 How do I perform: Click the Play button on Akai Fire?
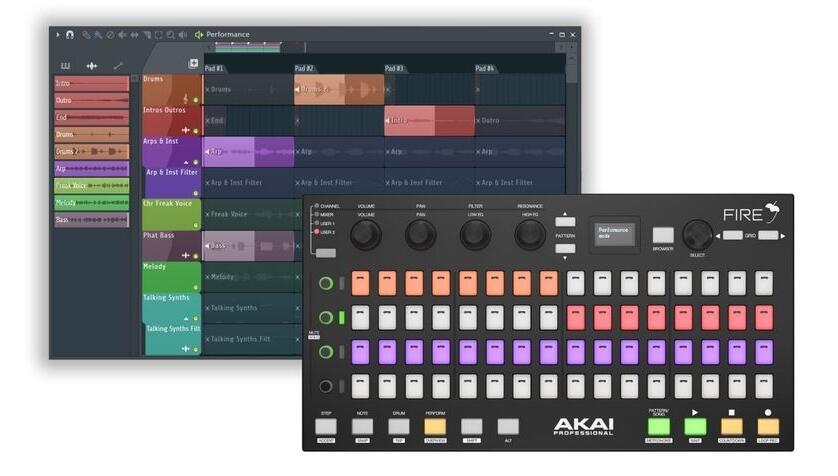(695, 426)
